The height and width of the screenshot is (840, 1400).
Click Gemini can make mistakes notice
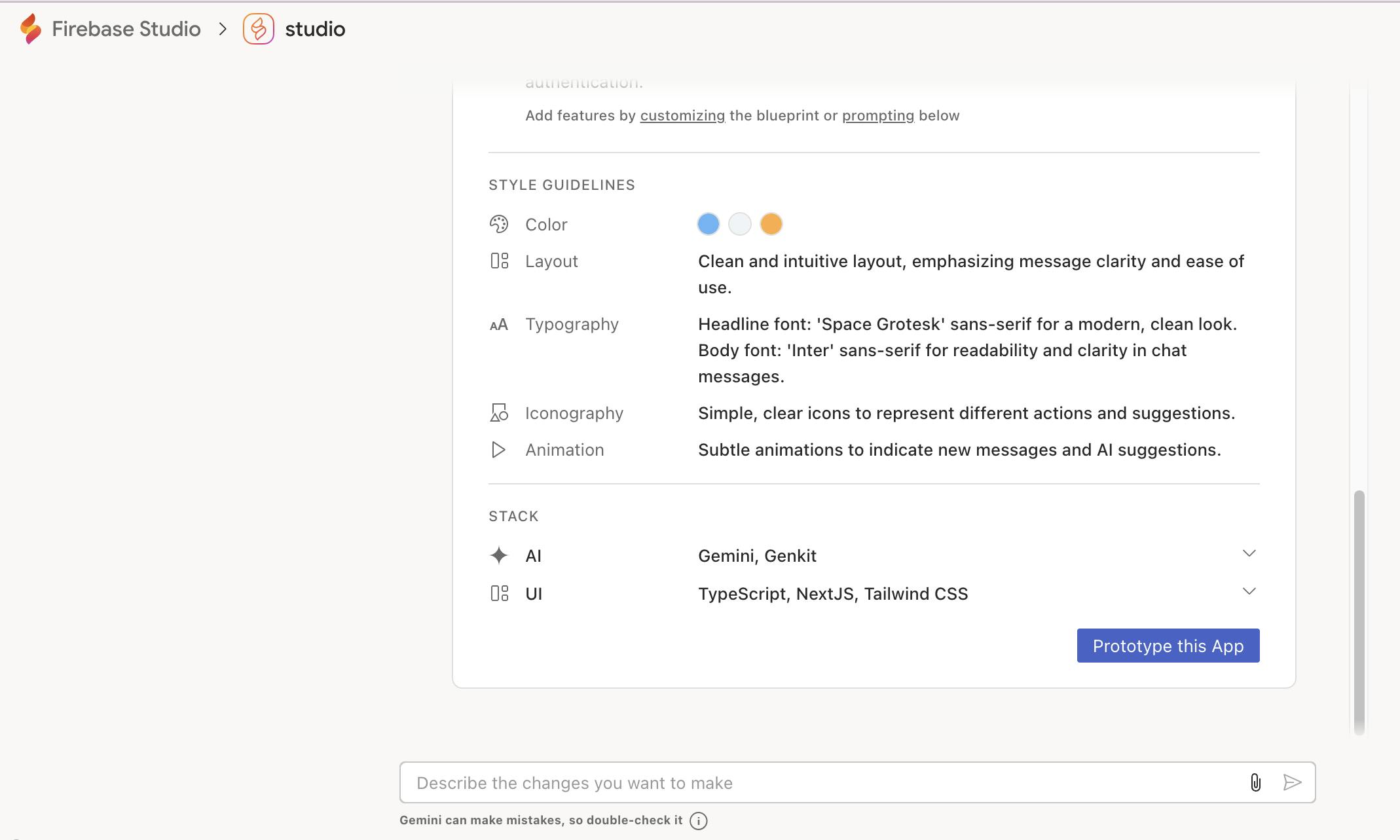tap(541, 820)
